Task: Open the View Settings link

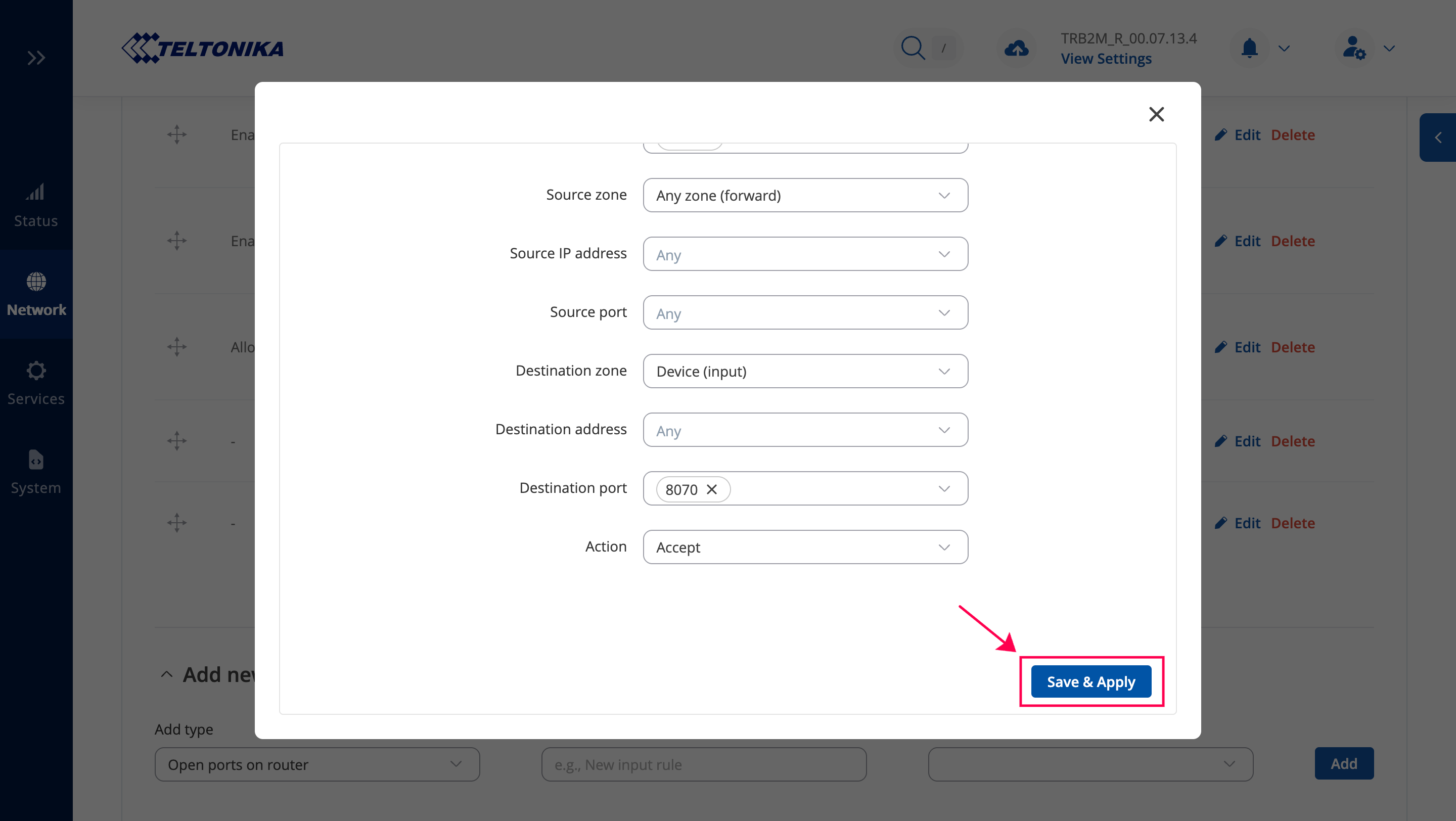Action: [1106, 59]
